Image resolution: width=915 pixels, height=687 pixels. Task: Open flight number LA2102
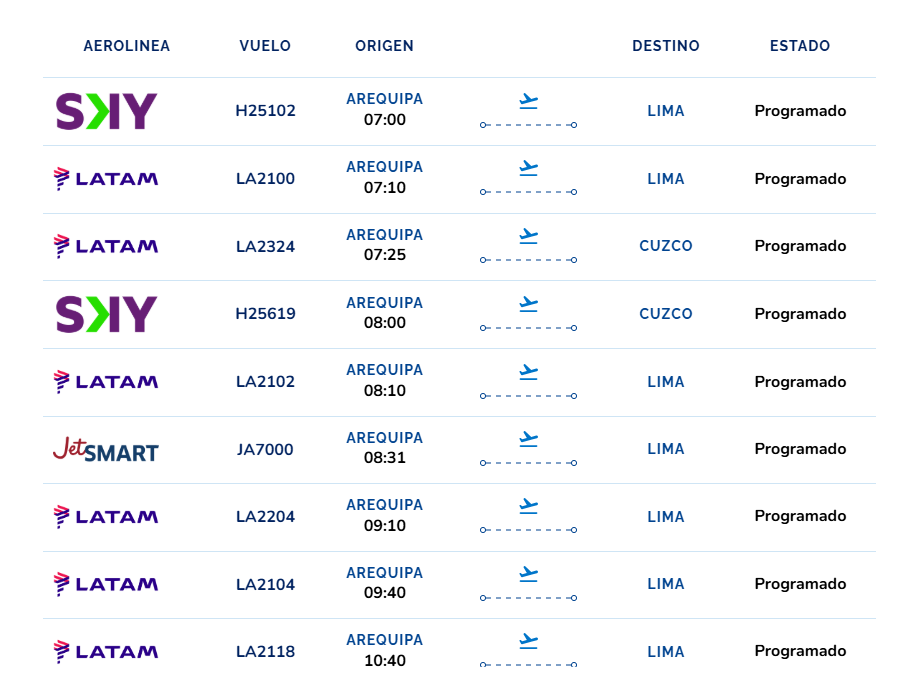point(266,382)
